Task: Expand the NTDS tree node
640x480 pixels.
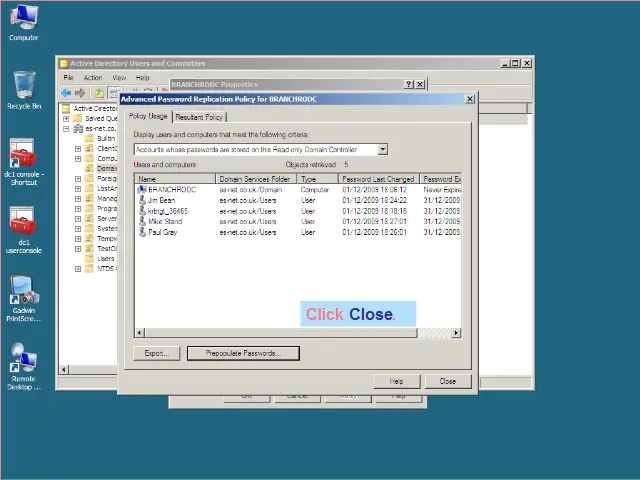Action: pyautogui.click(x=78, y=269)
